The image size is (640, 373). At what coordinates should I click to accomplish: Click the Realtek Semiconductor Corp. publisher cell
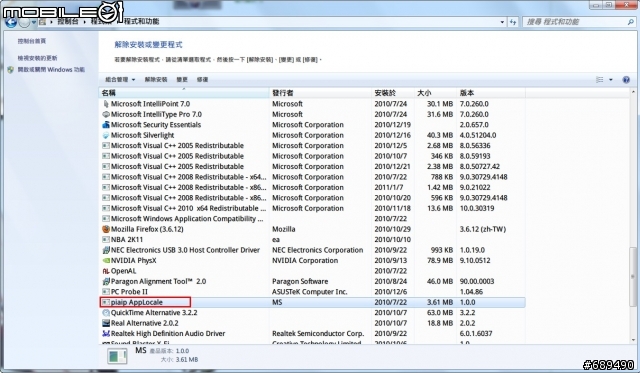[x=318, y=334]
